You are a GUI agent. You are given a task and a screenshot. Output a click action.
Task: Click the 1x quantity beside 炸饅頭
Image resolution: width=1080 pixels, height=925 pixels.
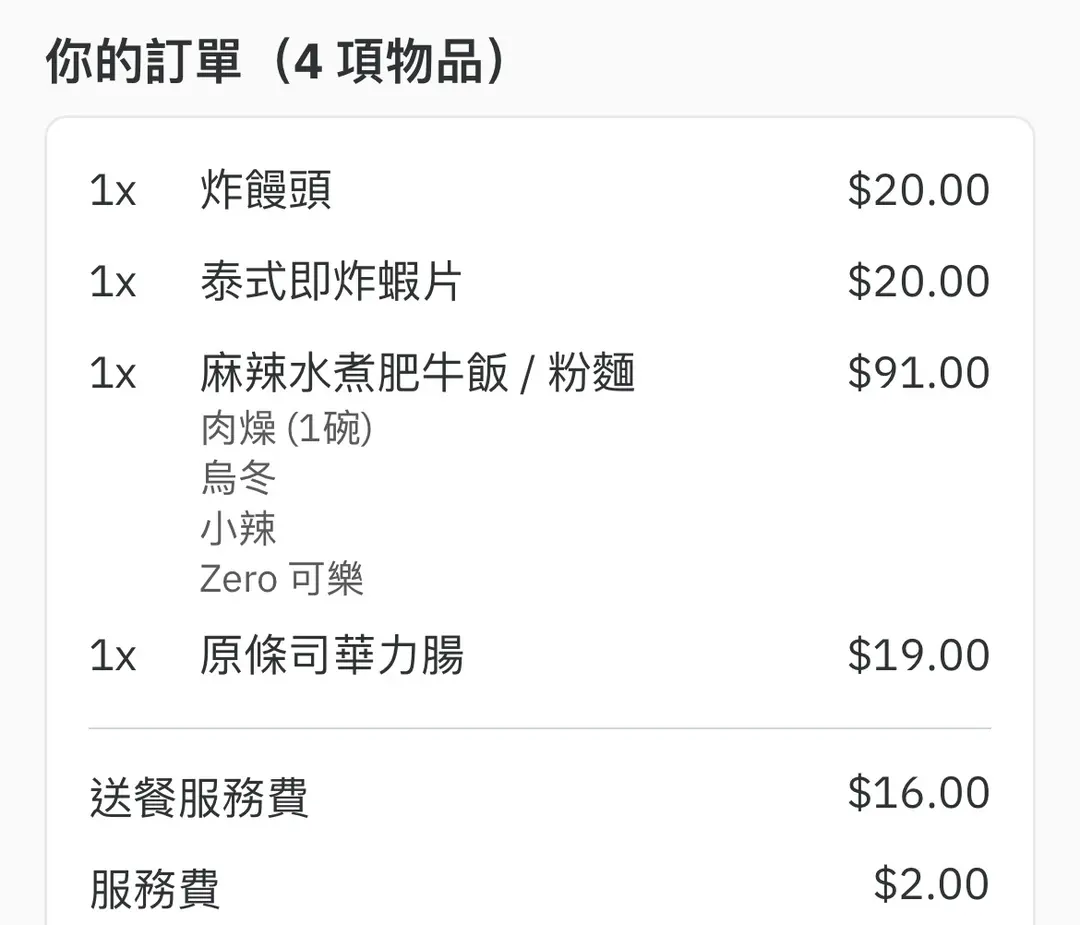coord(113,190)
